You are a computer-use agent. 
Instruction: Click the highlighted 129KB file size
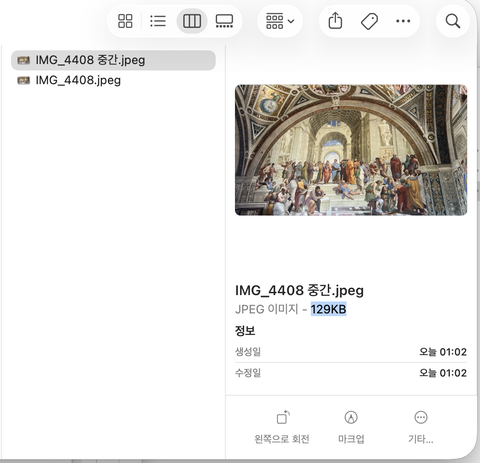click(x=329, y=309)
